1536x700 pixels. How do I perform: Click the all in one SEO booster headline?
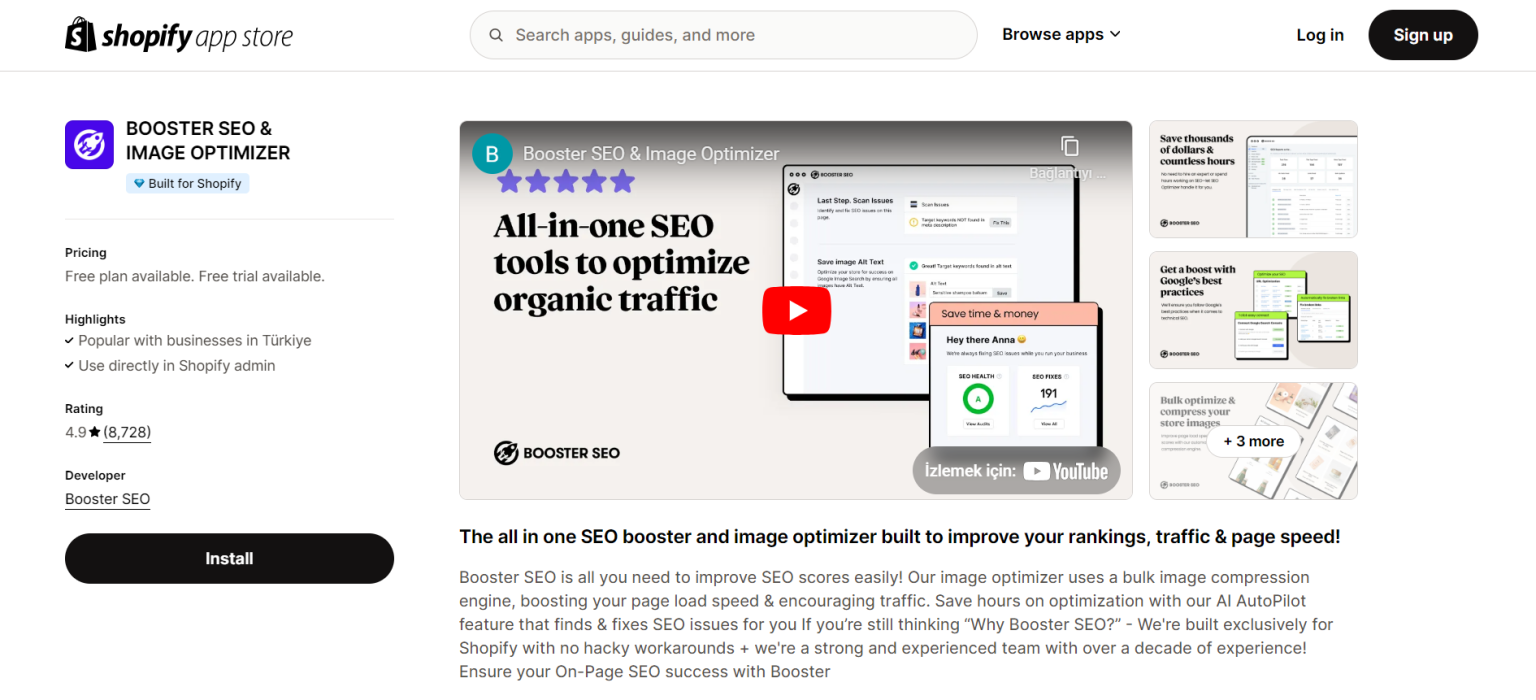[x=900, y=537]
